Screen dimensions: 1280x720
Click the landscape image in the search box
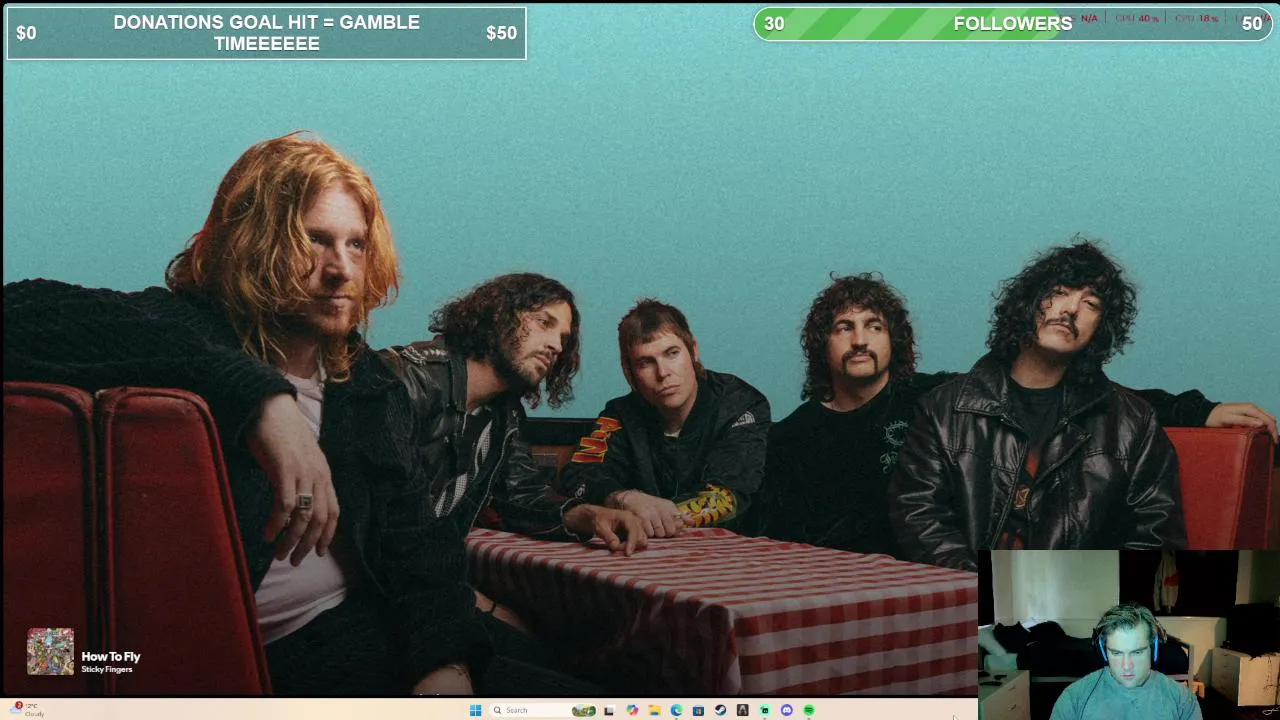[584, 710]
